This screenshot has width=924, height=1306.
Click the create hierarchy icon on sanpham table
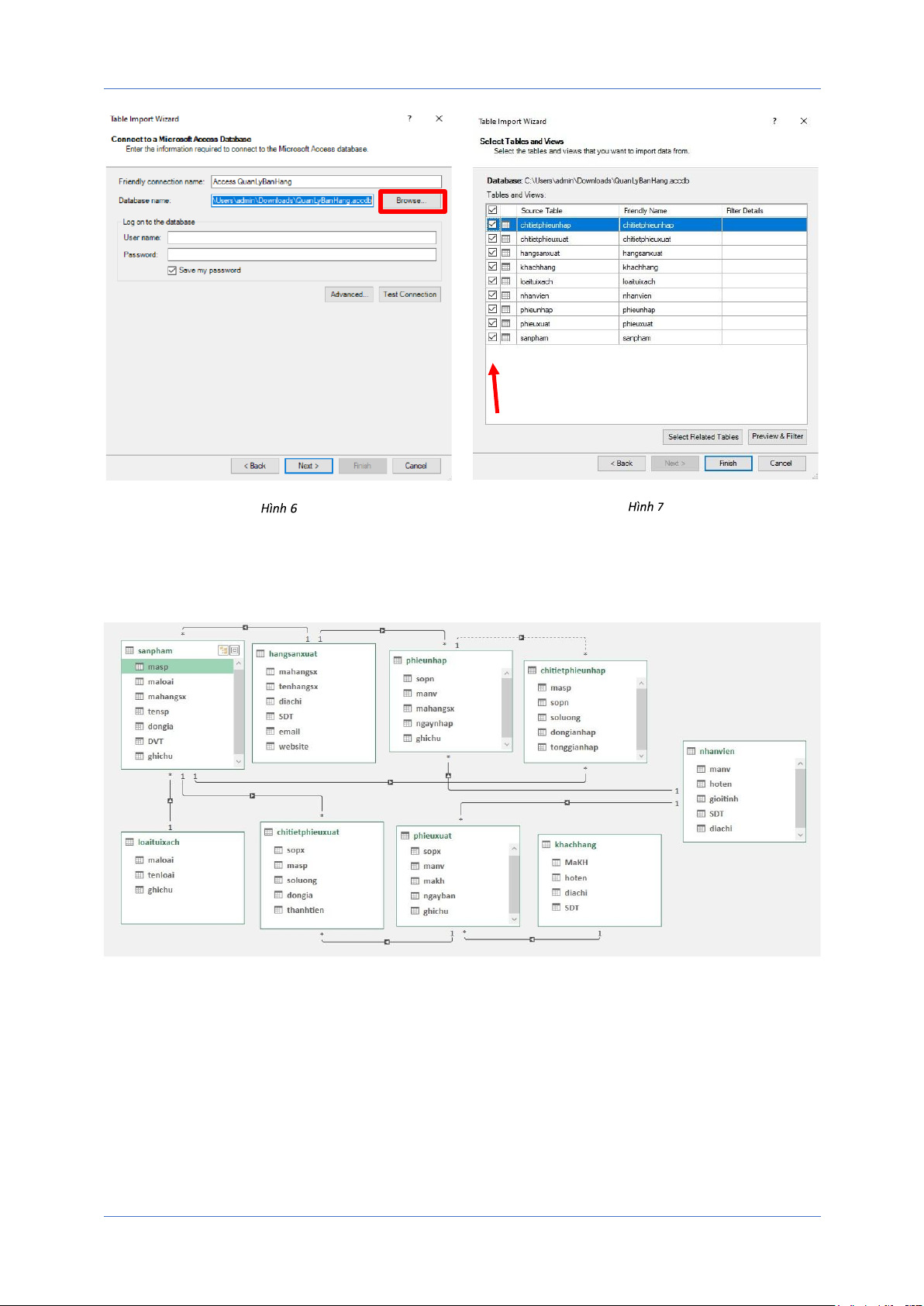(x=223, y=651)
